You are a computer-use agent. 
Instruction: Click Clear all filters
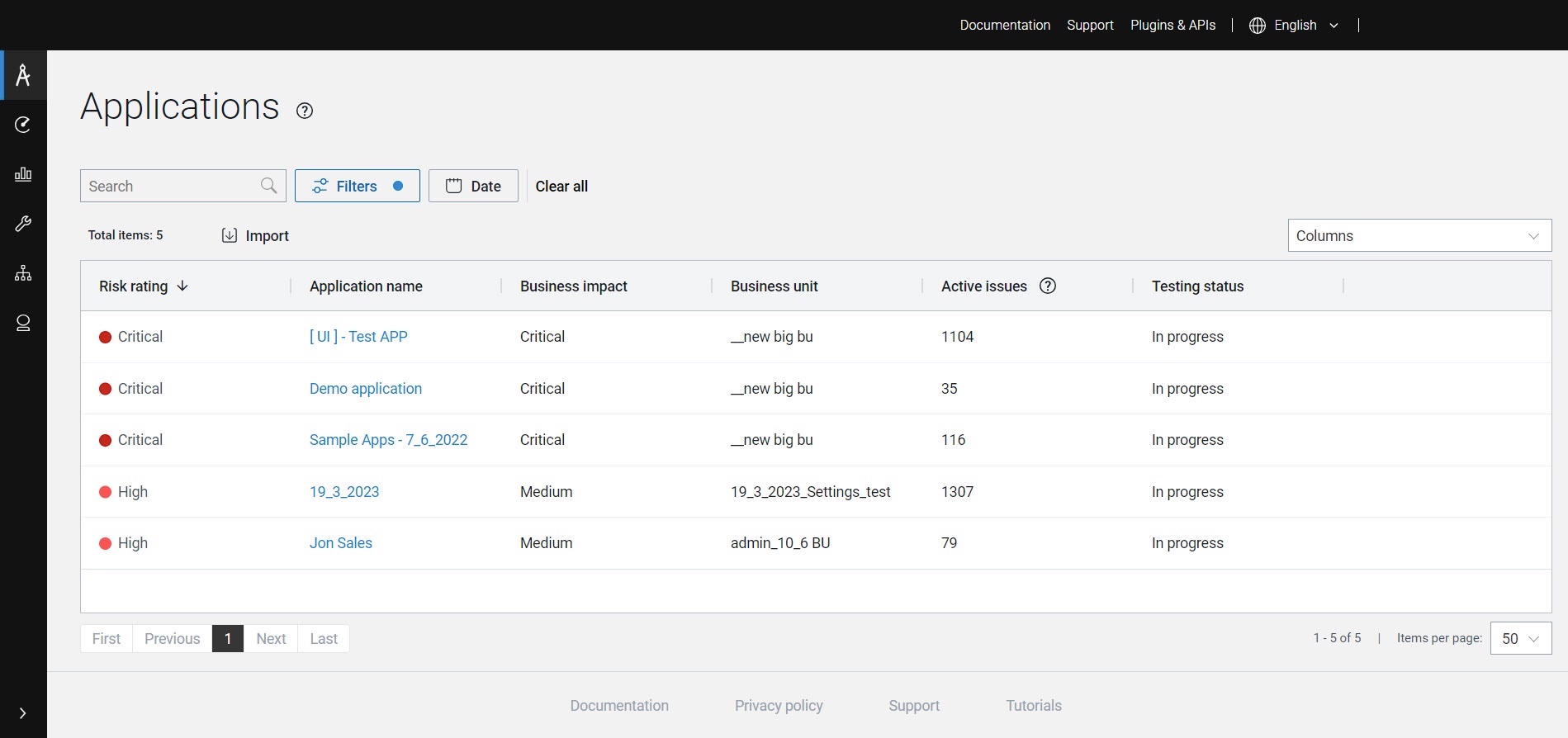[561, 187]
